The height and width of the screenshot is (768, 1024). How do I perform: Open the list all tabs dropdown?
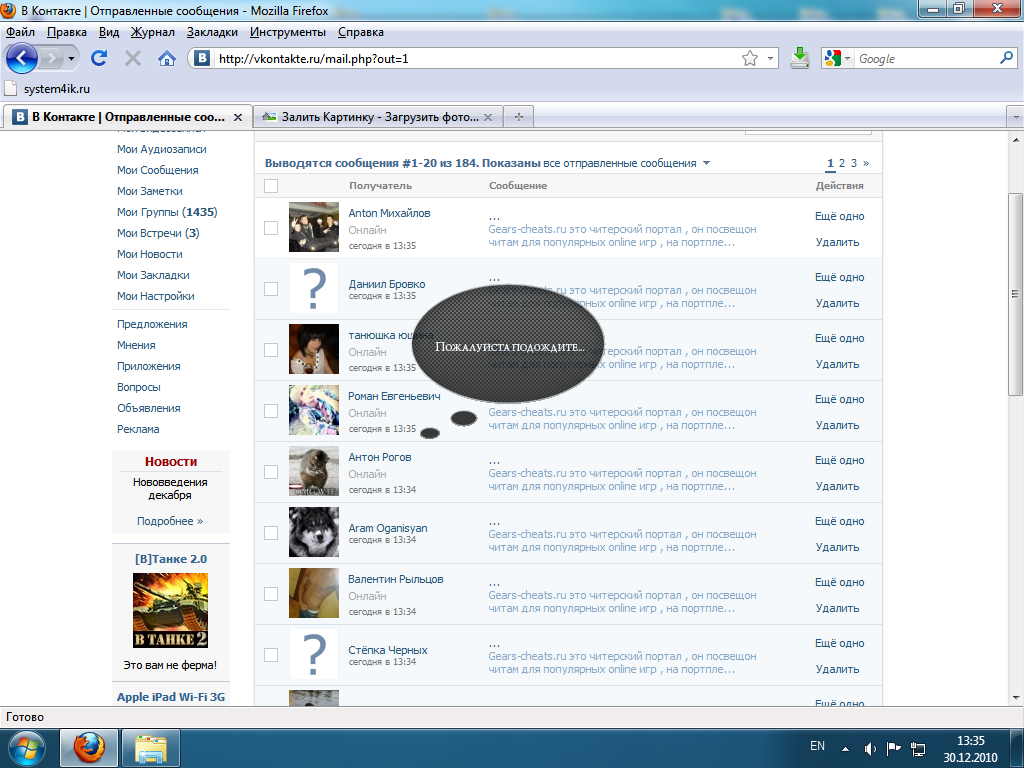click(x=1015, y=117)
